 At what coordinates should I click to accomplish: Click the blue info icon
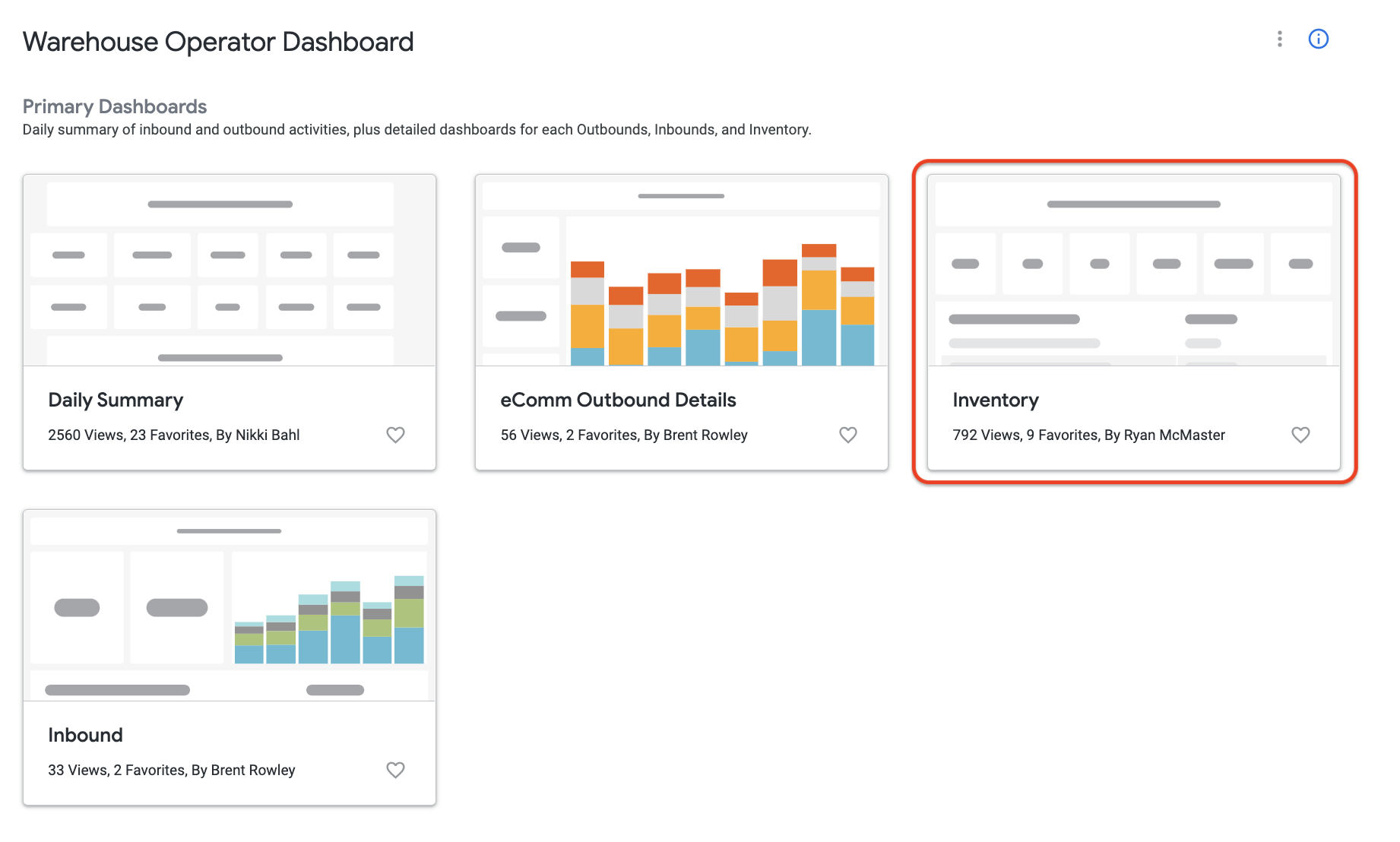[x=1319, y=39]
